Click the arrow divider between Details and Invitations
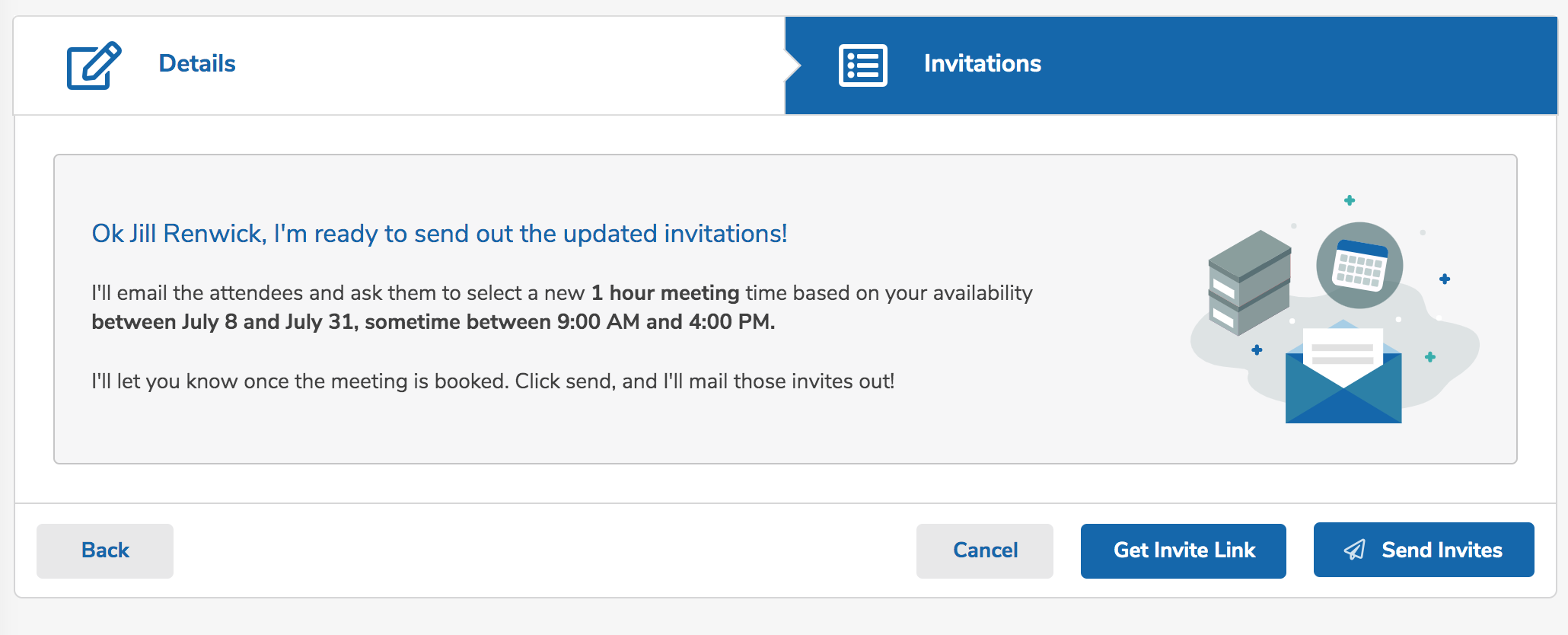The height and width of the screenshot is (635, 1568). point(793,65)
